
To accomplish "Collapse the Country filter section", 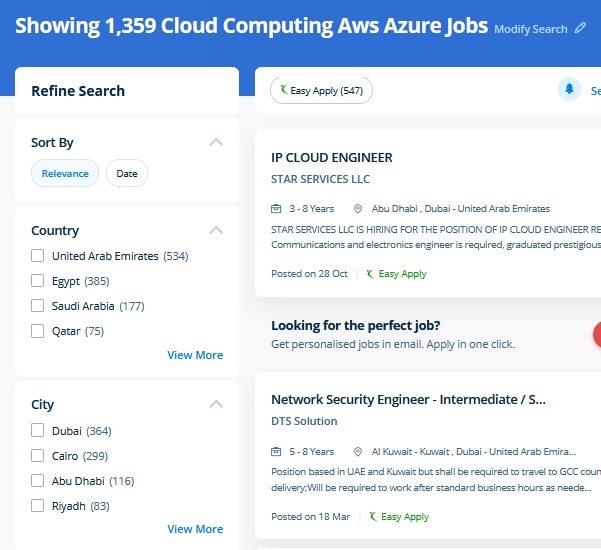I will tap(216, 230).
